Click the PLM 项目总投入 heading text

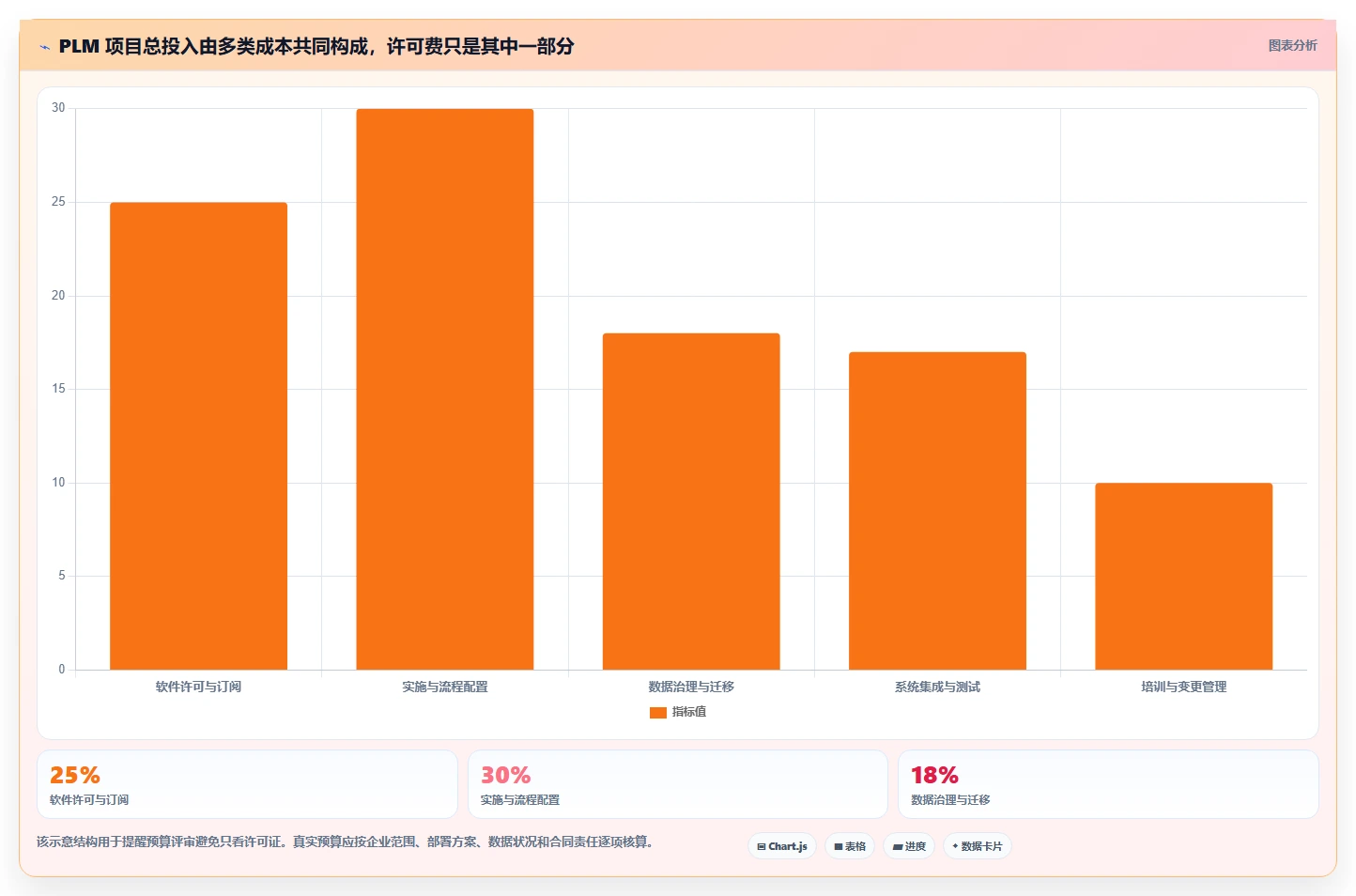coord(316,46)
